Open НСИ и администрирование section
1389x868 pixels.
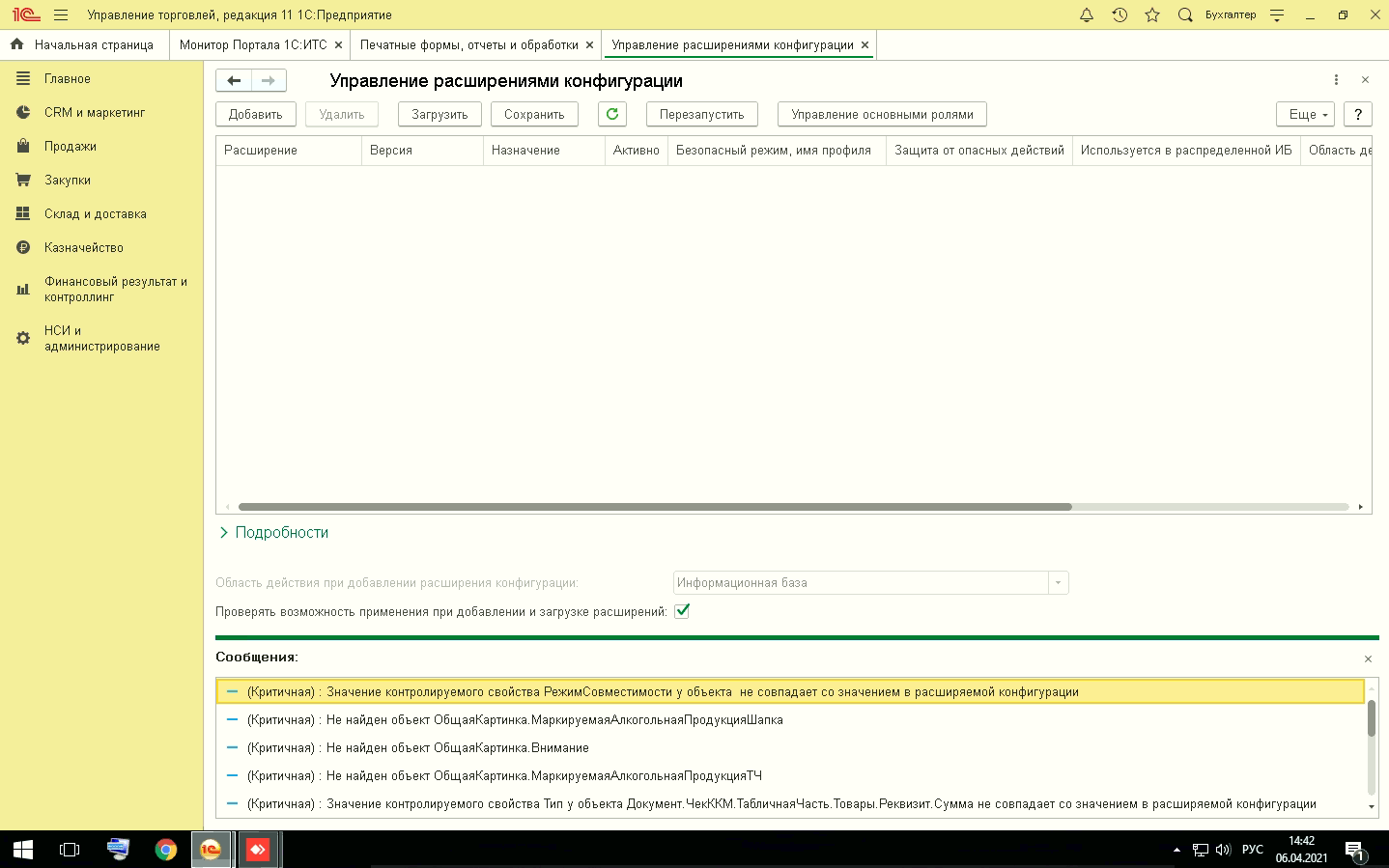tap(101, 339)
